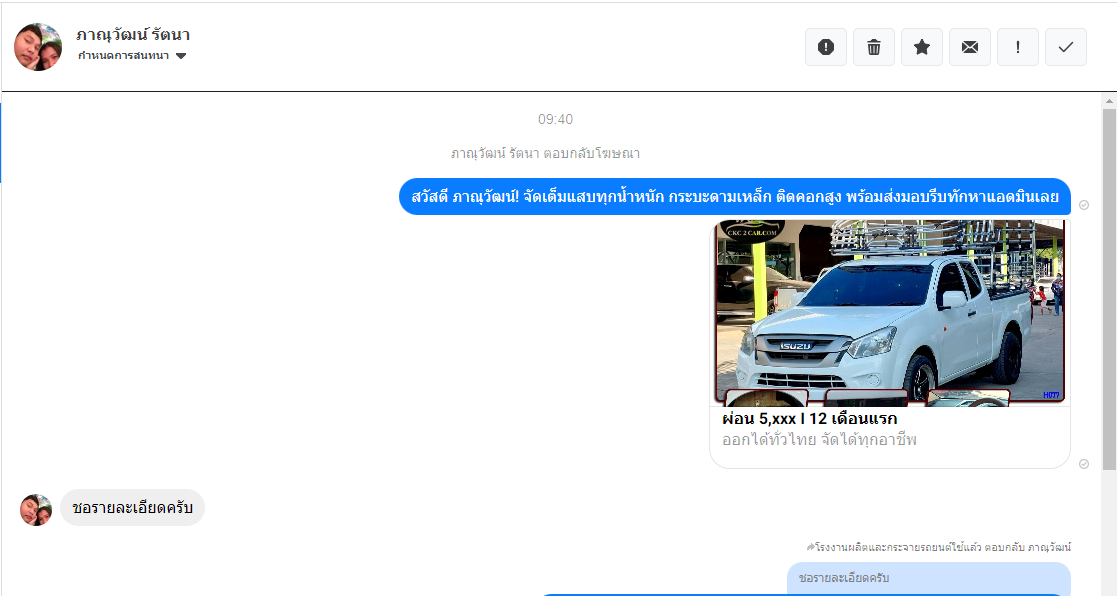Image resolution: width=1117 pixels, height=596 pixels.
Task: Click the vertical scrollbar thumb
Action: 1109,288
